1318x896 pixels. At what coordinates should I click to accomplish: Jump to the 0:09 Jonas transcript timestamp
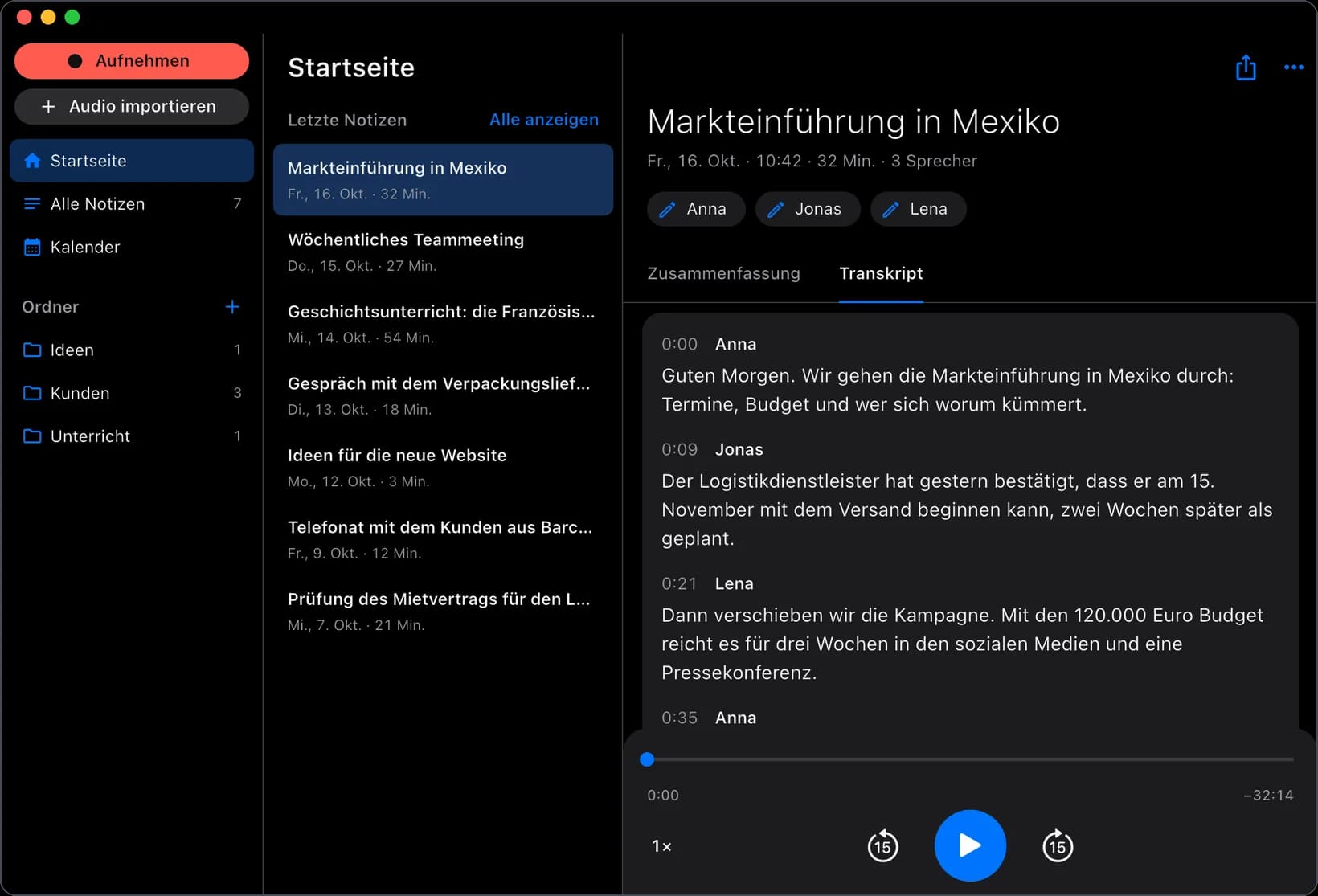[x=679, y=449]
